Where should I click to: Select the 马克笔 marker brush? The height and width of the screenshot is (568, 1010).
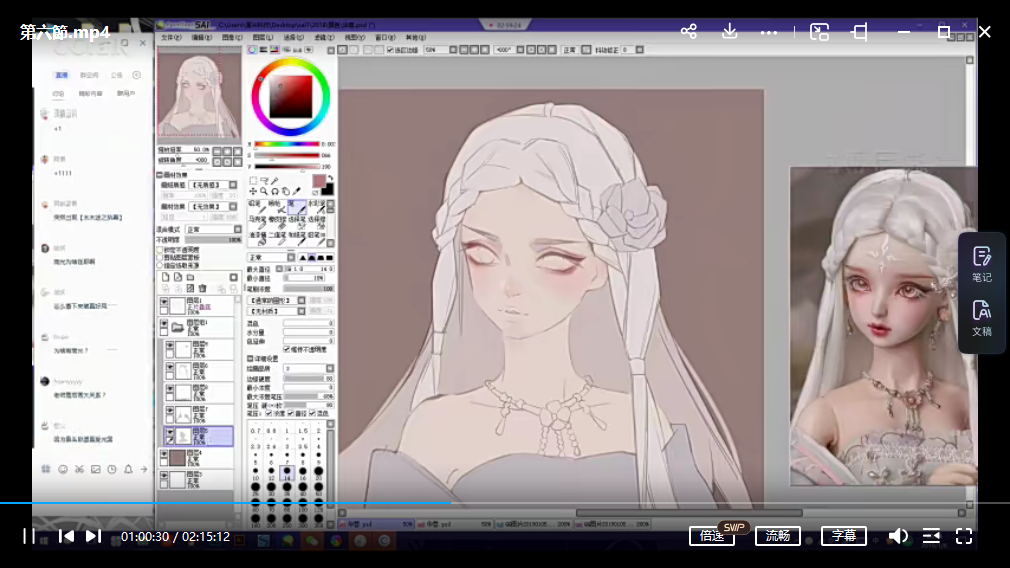258,223
